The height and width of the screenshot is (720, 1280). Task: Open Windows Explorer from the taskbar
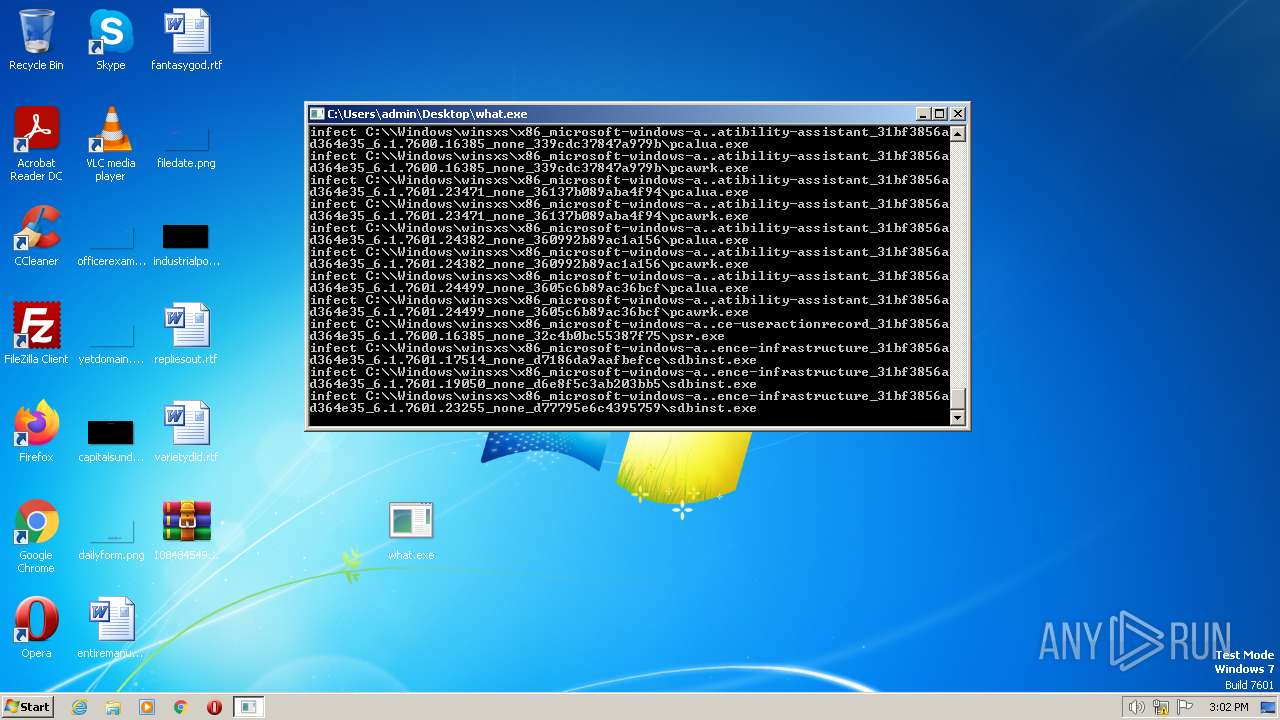(113, 707)
